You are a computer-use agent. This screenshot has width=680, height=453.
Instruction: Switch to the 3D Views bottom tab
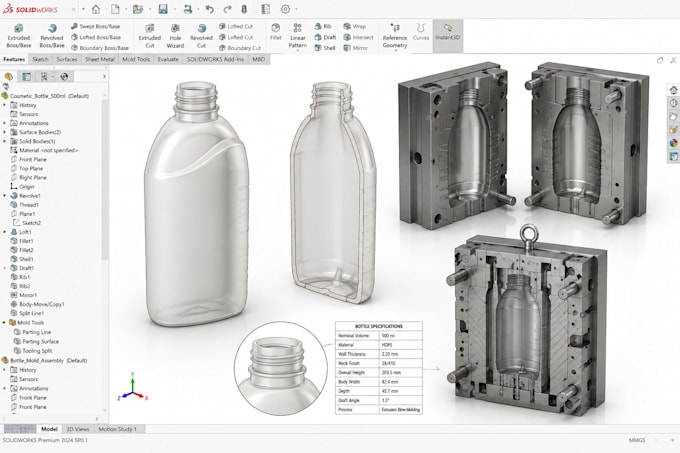(77, 429)
